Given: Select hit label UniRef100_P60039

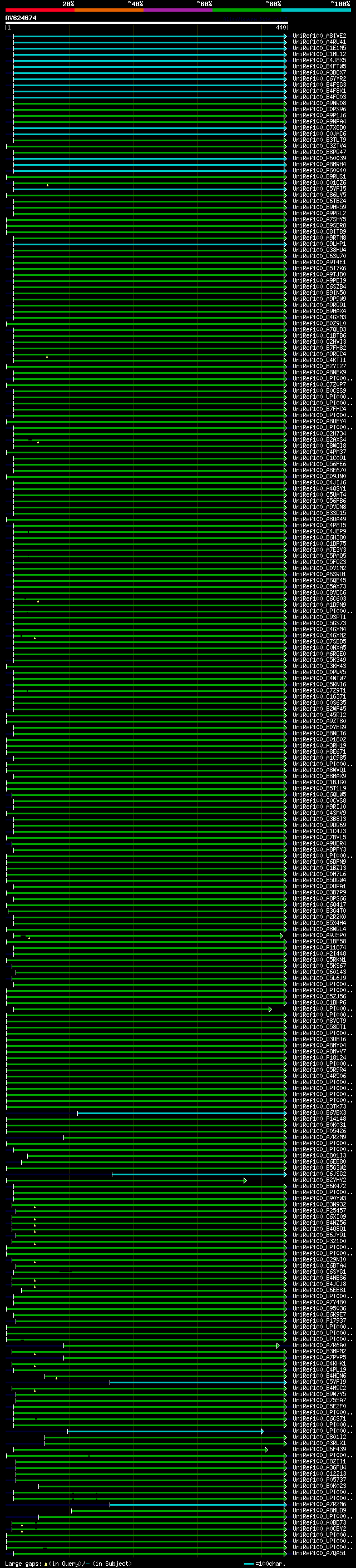Looking at the screenshot, I should pyautogui.click(x=319, y=159).
